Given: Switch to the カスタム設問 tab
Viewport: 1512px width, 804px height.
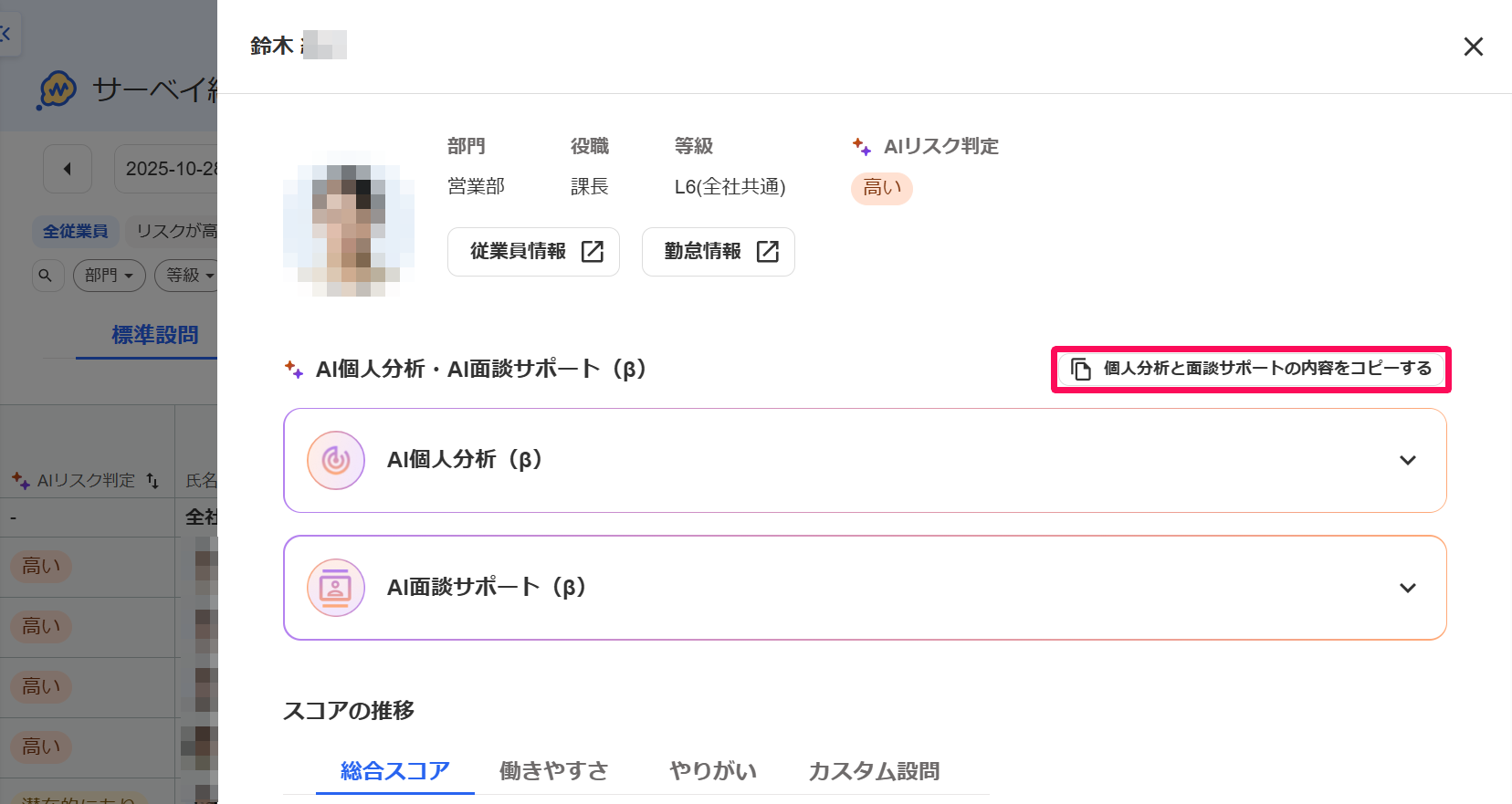Looking at the screenshot, I should 874,771.
